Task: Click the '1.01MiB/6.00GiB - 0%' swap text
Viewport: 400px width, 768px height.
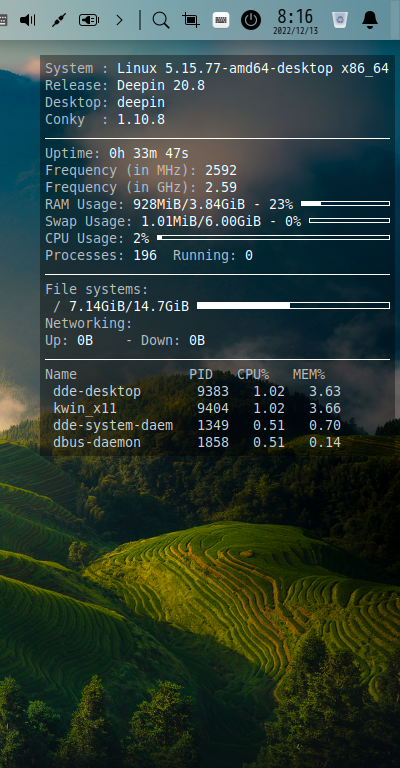Action: (x=221, y=221)
